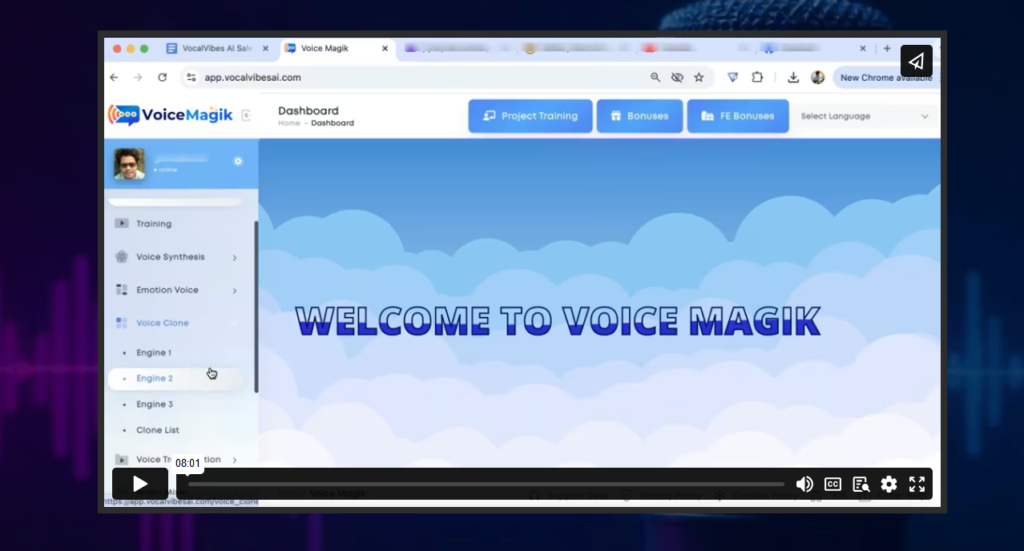This screenshot has width=1024, height=551.
Task: Click the site info icon in address bar
Action: click(x=191, y=77)
